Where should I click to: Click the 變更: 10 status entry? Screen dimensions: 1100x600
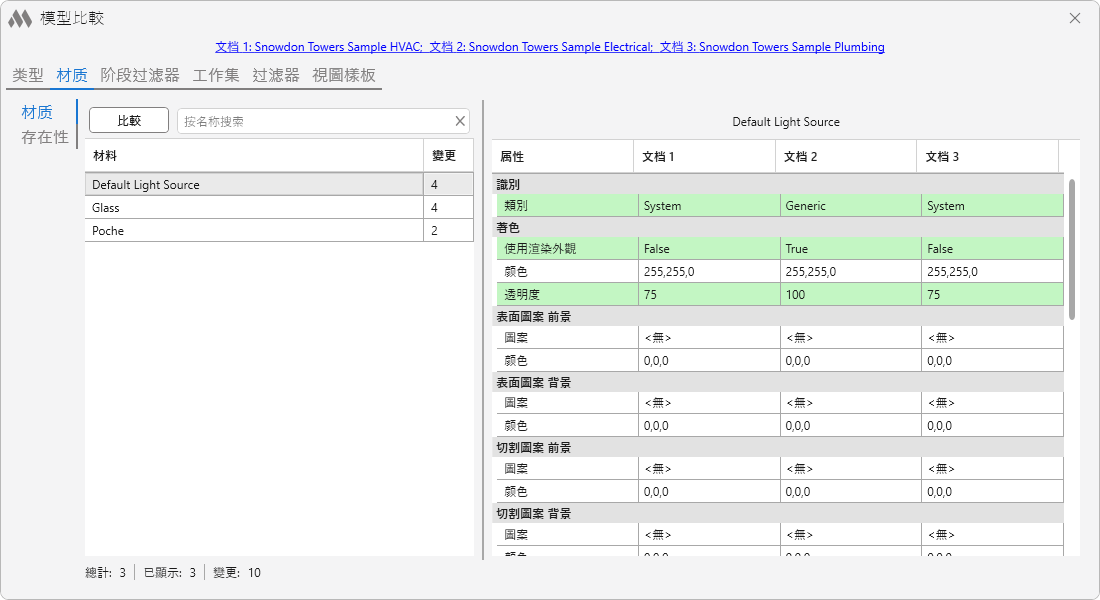point(236,573)
